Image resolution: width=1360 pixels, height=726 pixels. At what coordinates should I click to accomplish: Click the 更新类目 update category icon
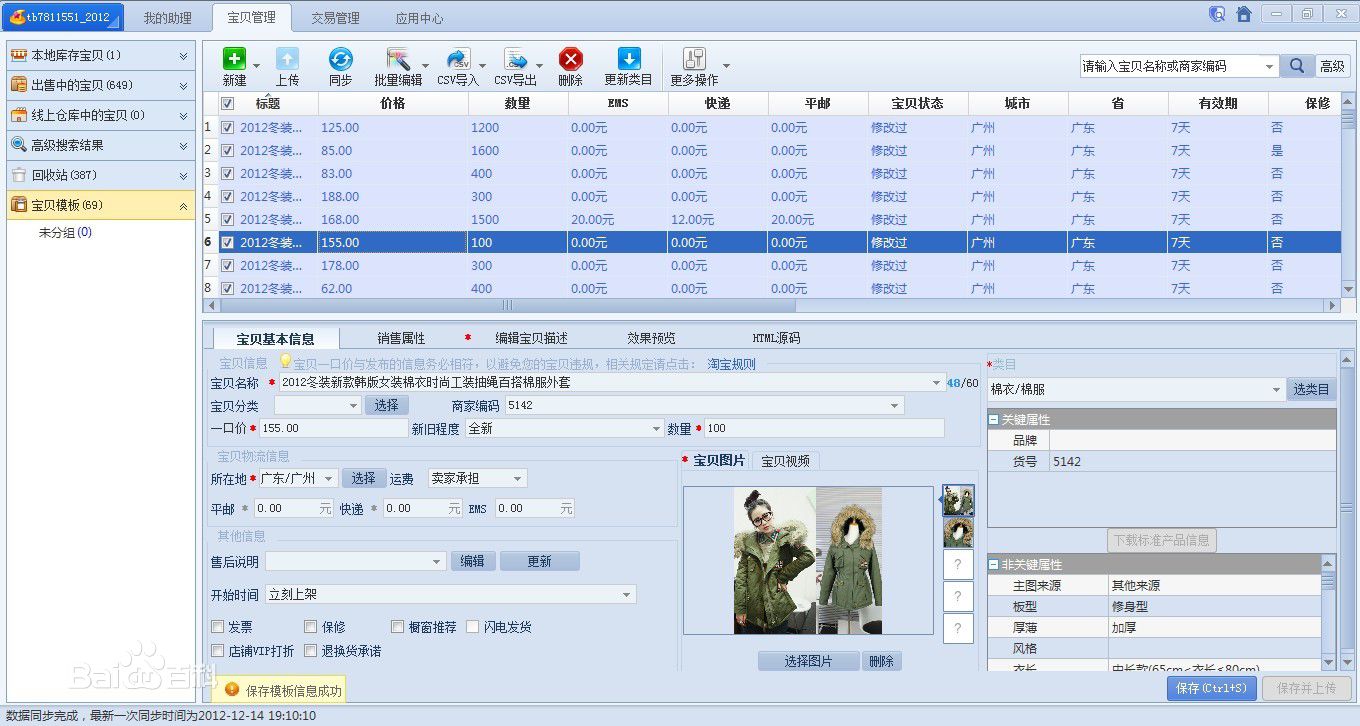(x=628, y=59)
